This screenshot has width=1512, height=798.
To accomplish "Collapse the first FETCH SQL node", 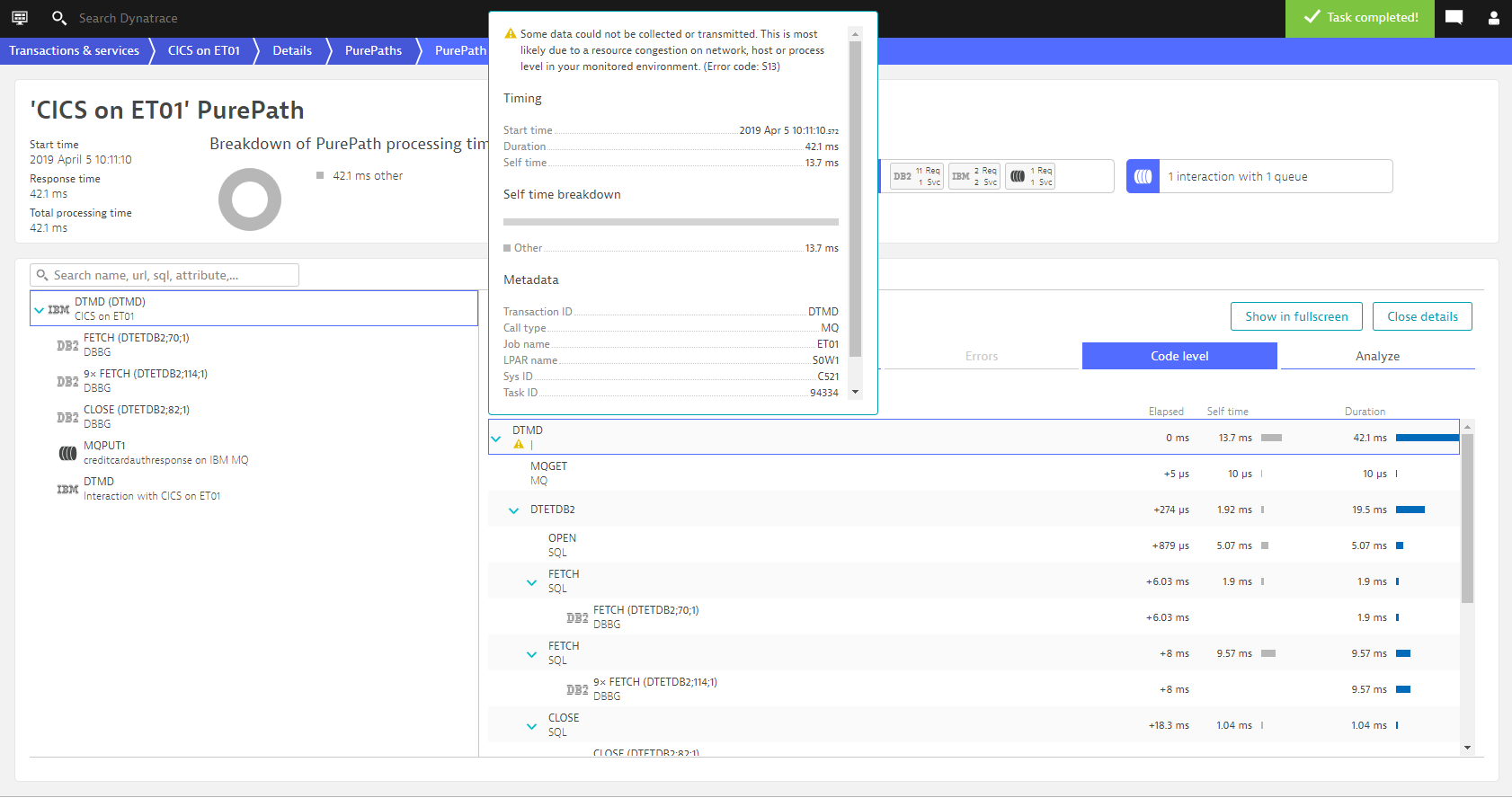I will click(532, 582).
